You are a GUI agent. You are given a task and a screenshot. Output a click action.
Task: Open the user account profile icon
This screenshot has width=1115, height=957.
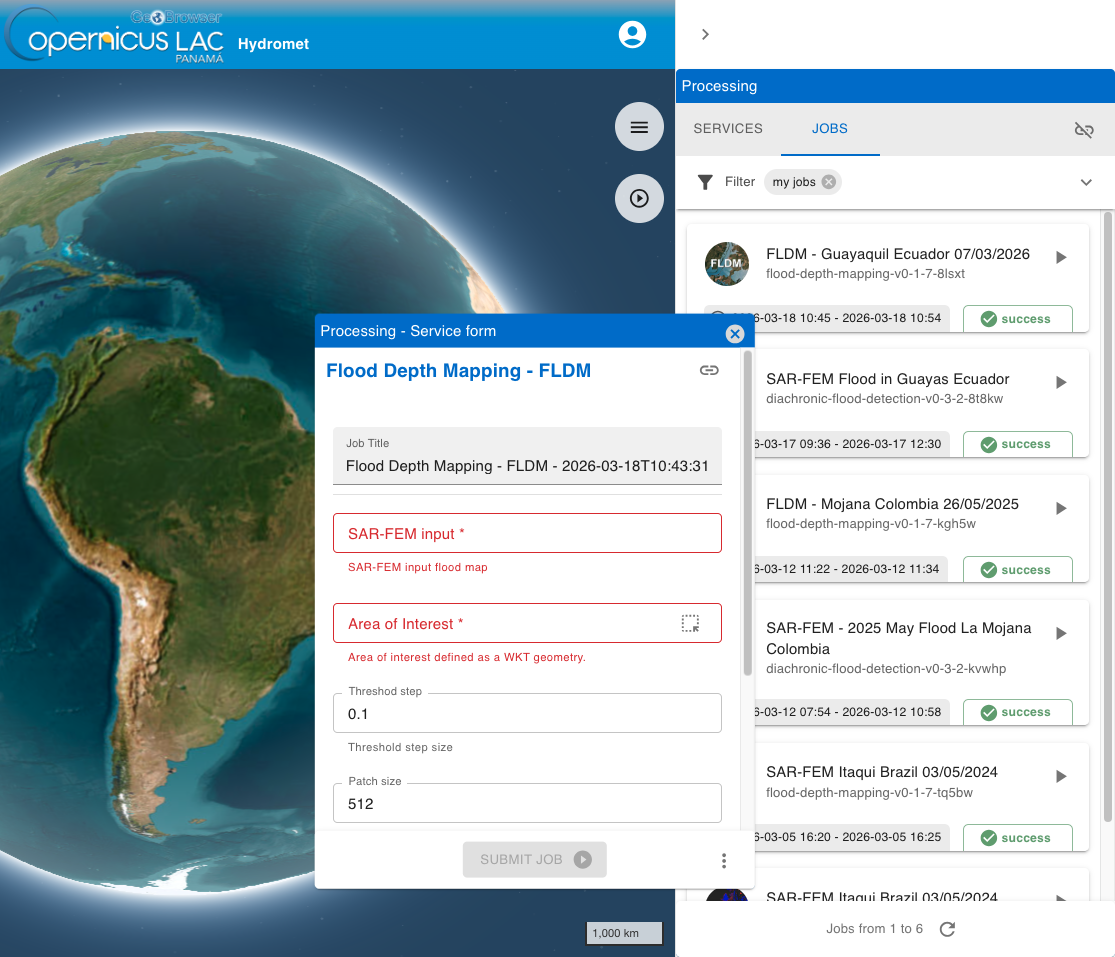click(632, 35)
